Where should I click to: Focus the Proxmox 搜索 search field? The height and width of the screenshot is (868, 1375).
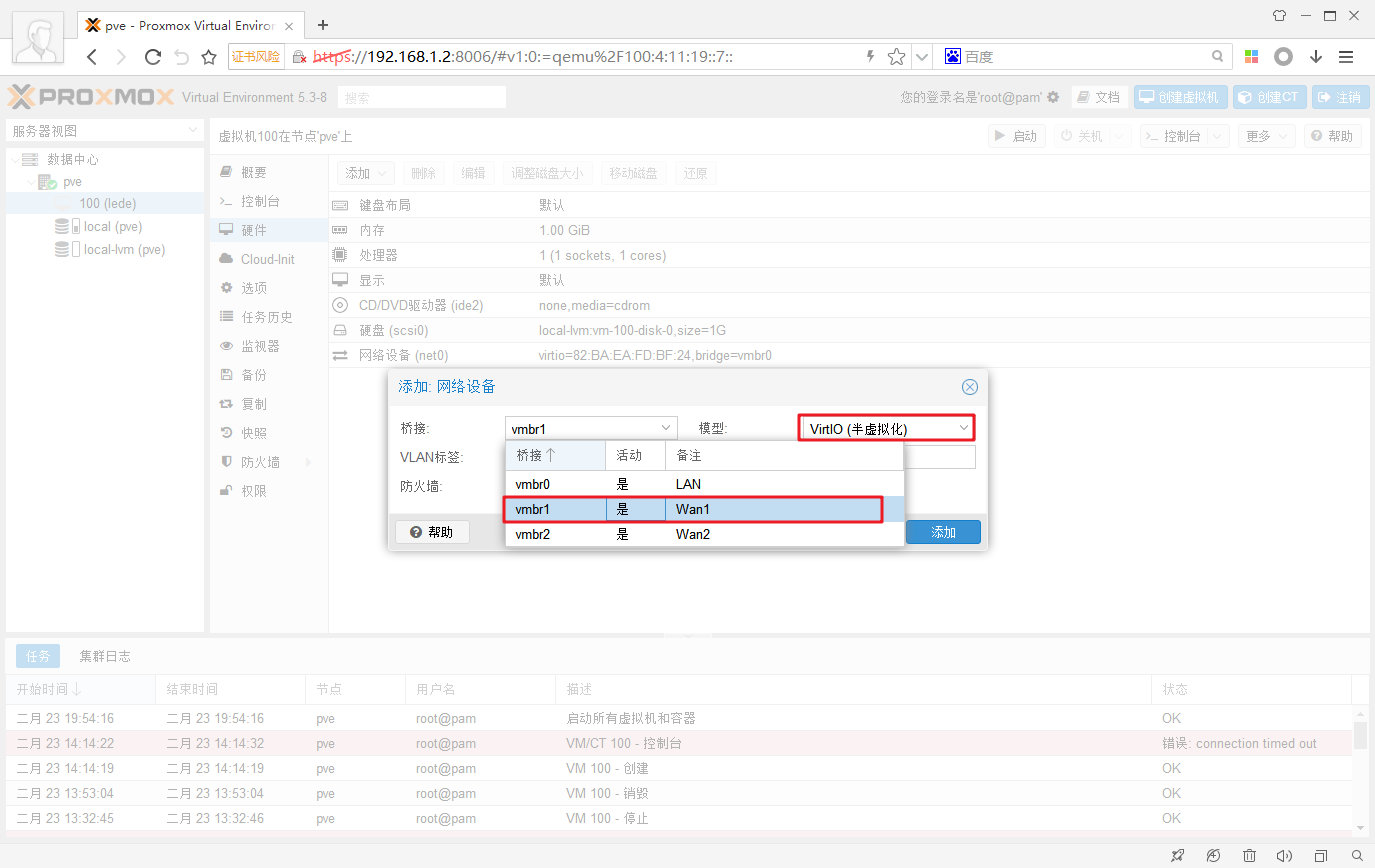(x=421, y=97)
